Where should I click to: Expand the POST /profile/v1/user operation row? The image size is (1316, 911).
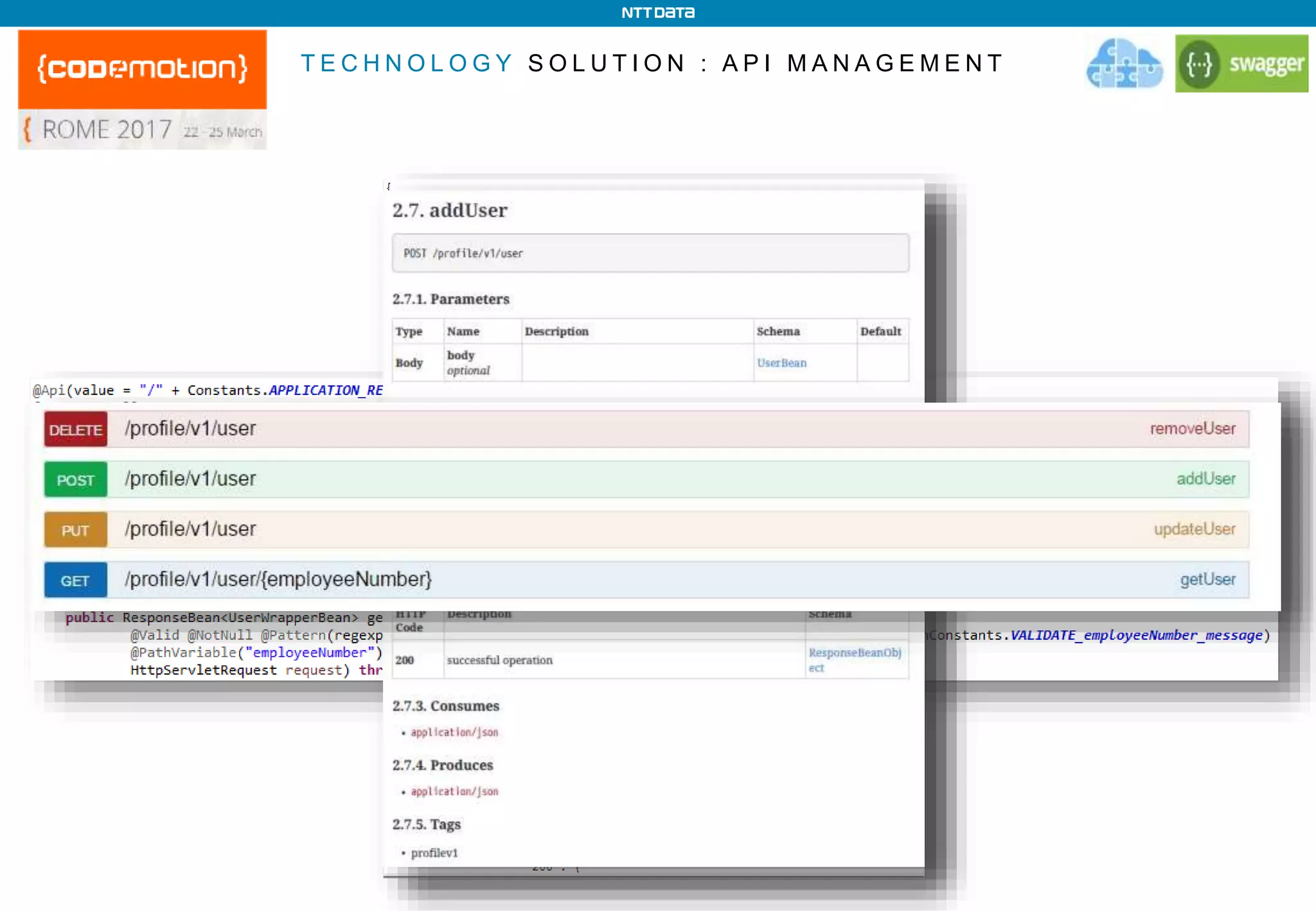pyautogui.click(x=191, y=479)
